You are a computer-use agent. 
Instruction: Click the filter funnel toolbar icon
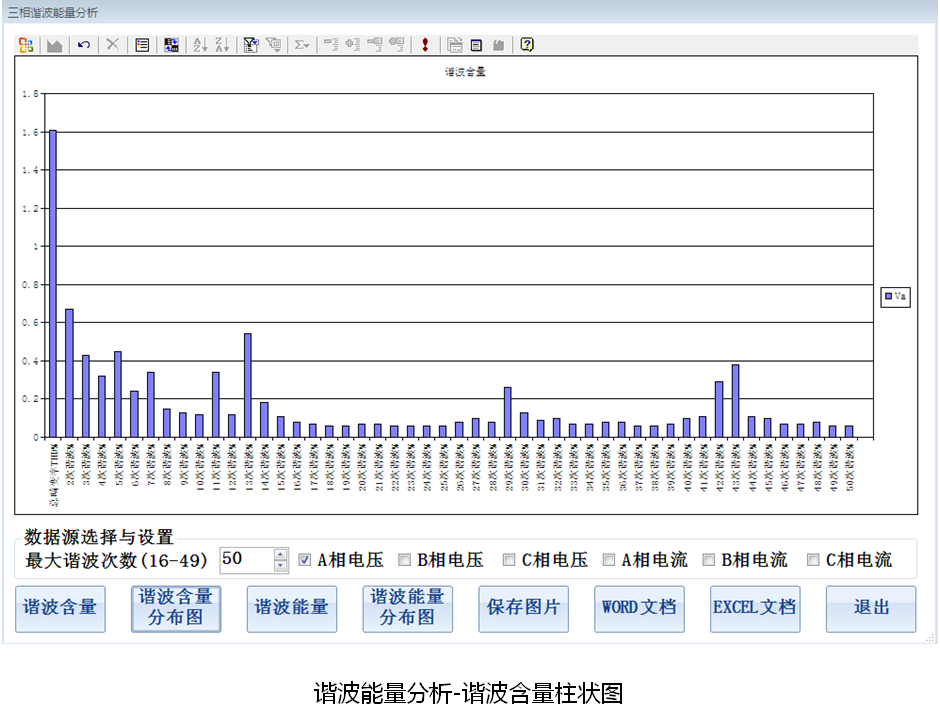[x=251, y=45]
